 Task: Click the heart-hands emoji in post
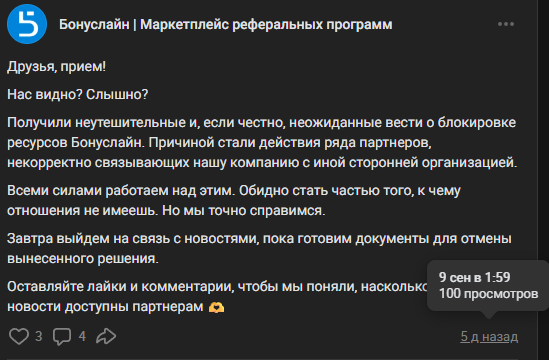click(x=216, y=307)
